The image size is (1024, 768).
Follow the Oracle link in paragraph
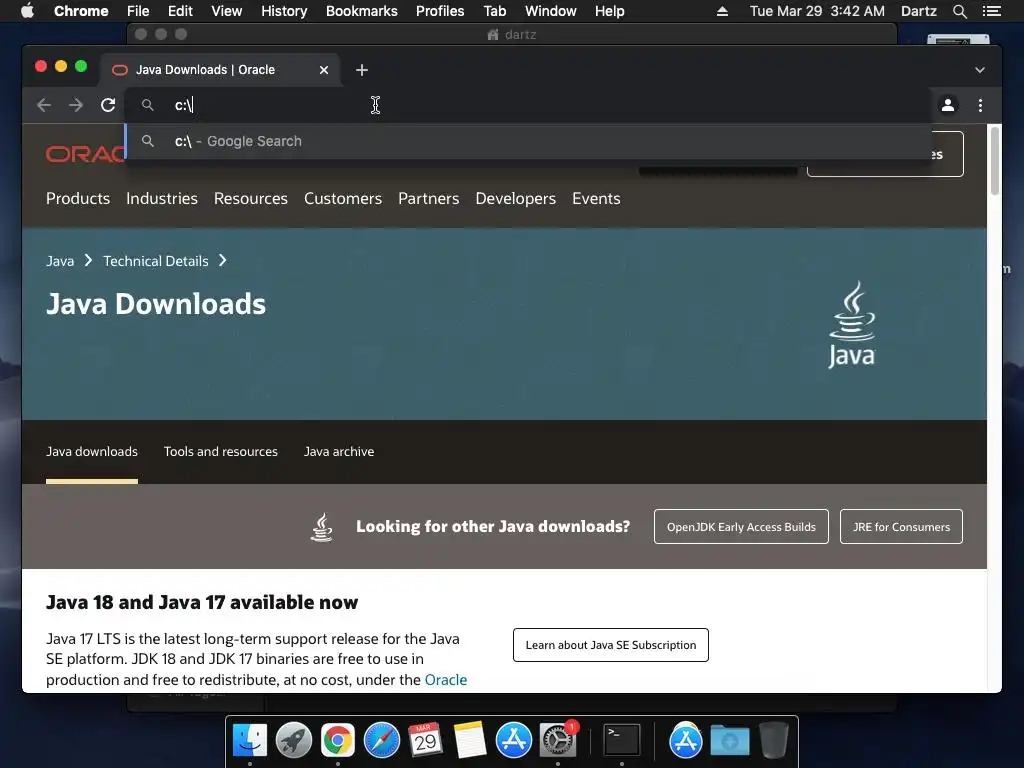pyautogui.click(x=446, y=680)
